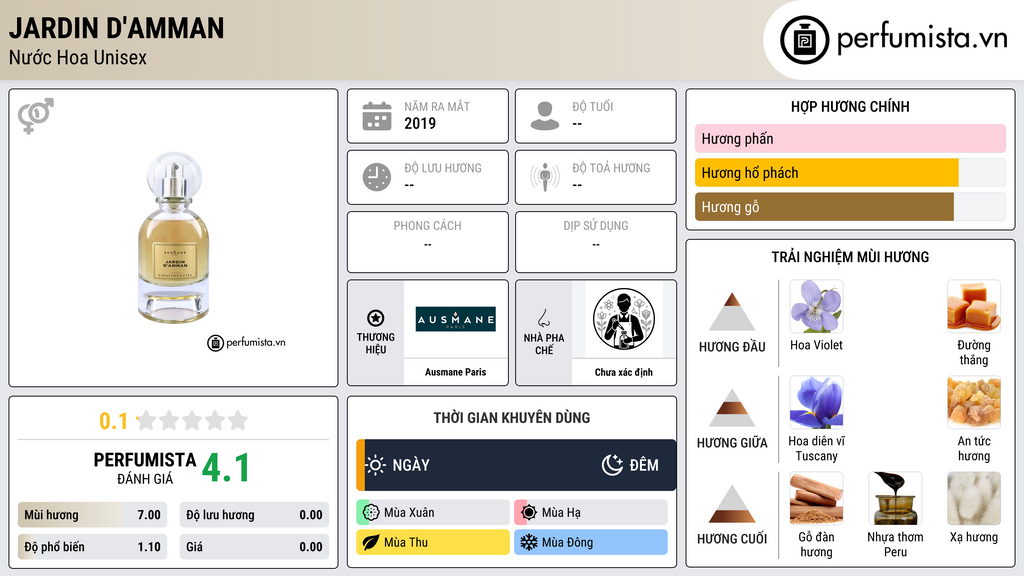Viewport: 1024px width, 576px height.
Task: Click the Hương đầu pyramid icon
Action: (732, 312)
